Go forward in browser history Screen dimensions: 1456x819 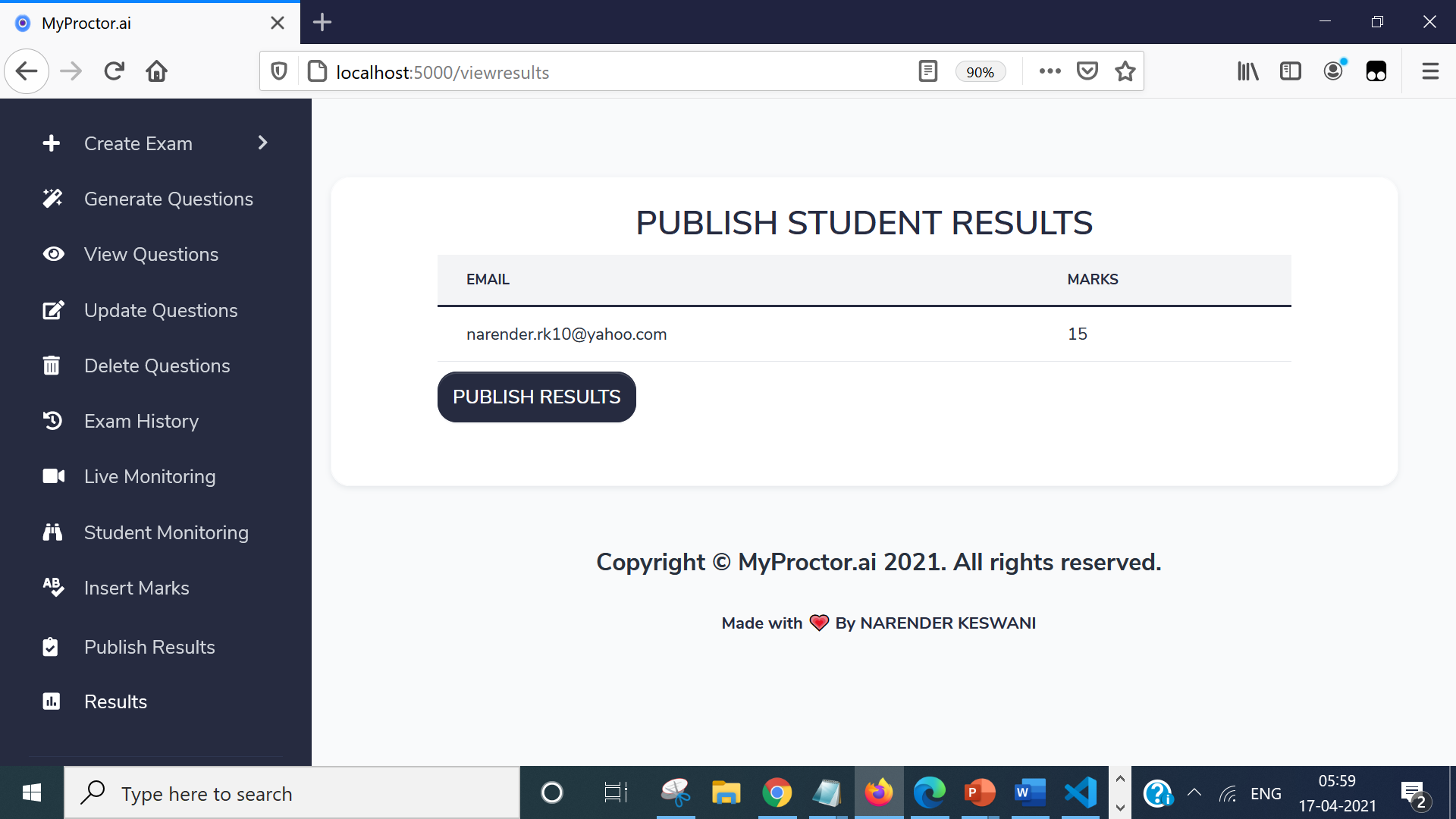click(x=71, y=71)
